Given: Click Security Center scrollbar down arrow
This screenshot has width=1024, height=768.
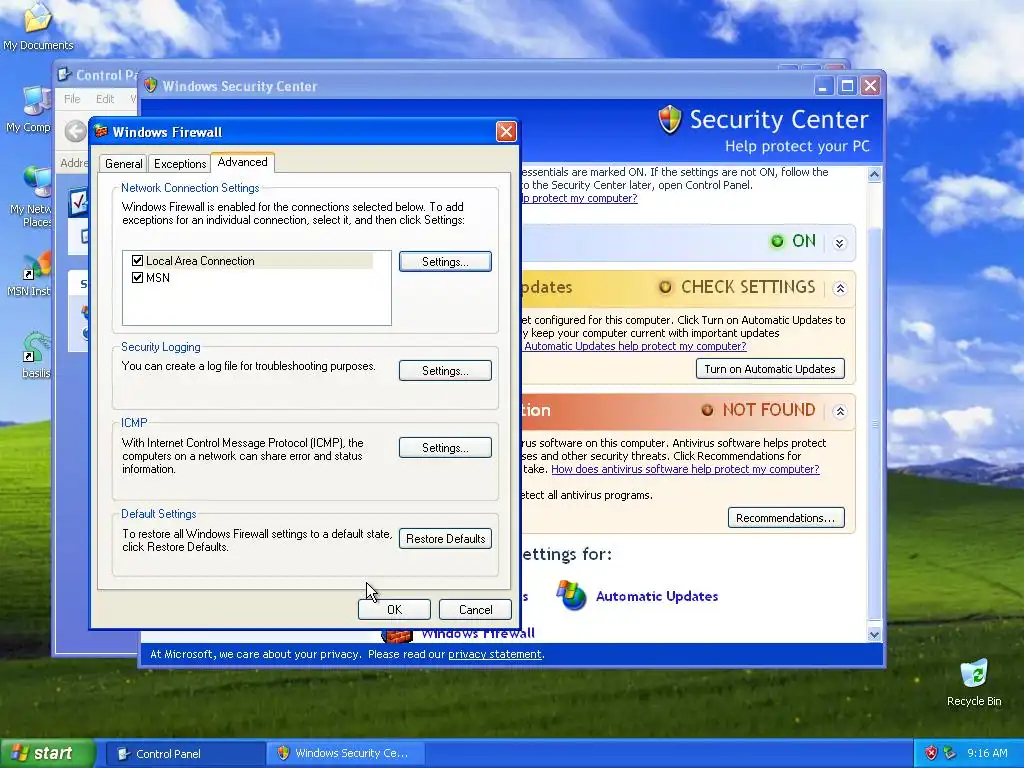Looking at the screenshot, I should click(874, 634).
